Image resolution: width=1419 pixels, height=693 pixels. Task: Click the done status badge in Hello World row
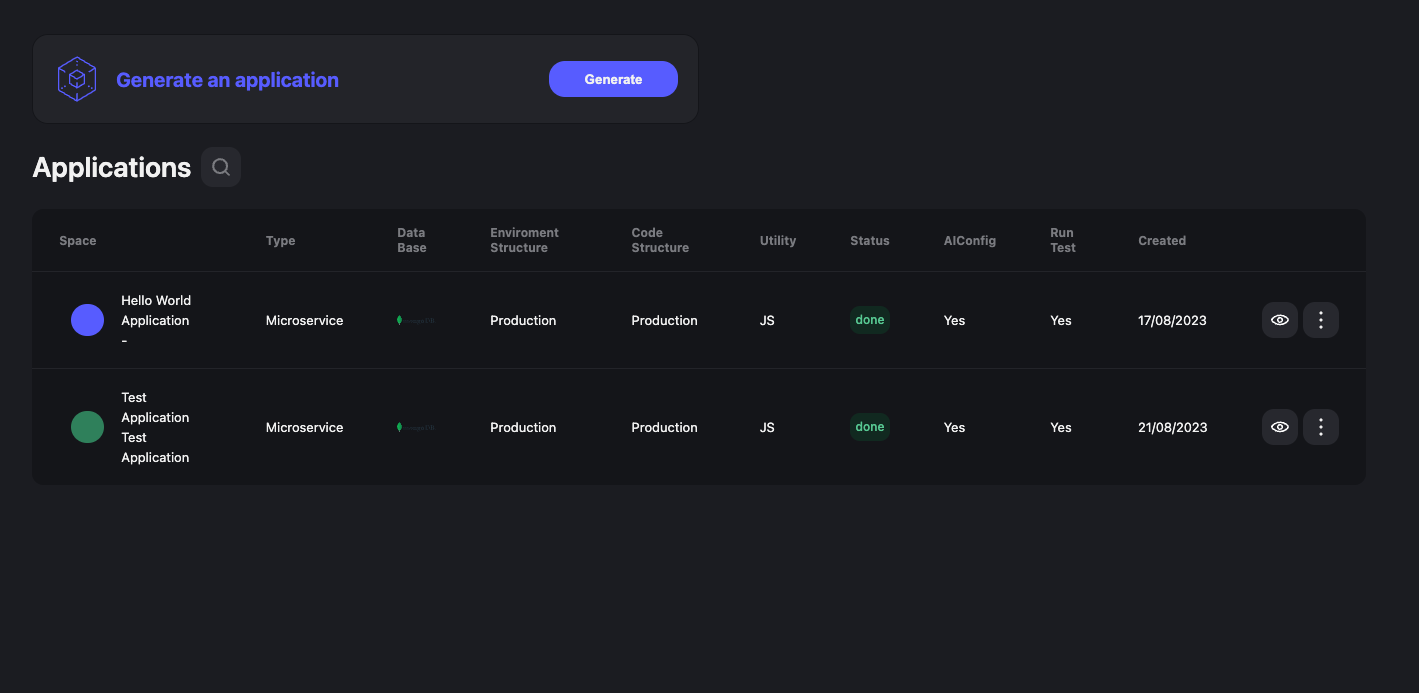coord(869,320)
